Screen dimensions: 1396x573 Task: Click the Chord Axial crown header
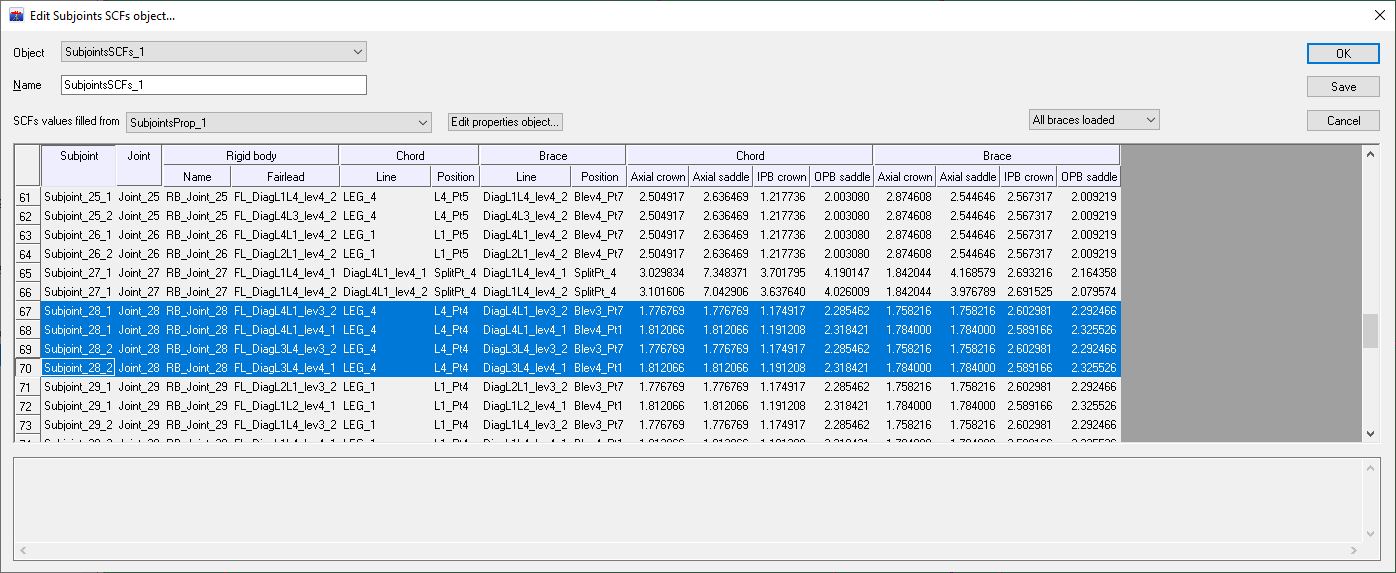tap(657, 177)
